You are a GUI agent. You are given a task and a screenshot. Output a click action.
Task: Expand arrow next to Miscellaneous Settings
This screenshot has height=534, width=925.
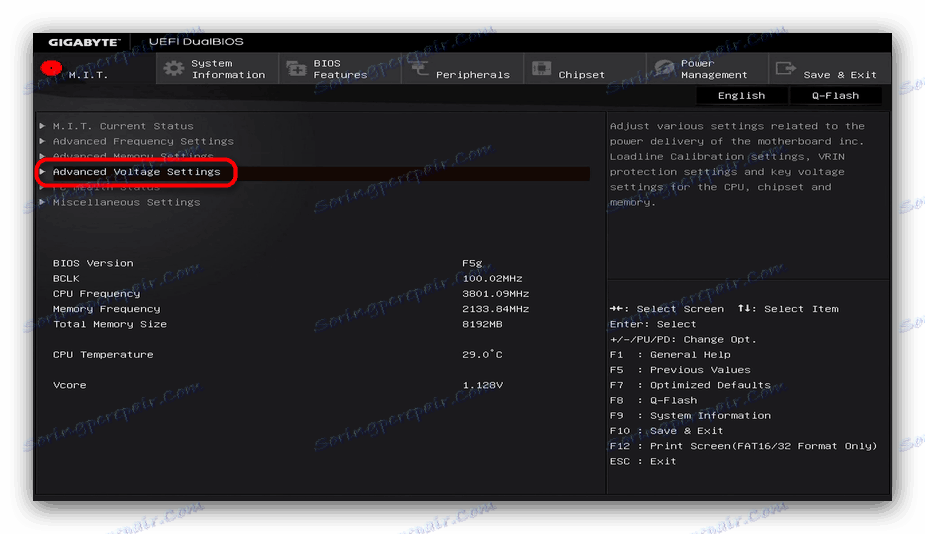pyautogui.click(x=42, y=202)
